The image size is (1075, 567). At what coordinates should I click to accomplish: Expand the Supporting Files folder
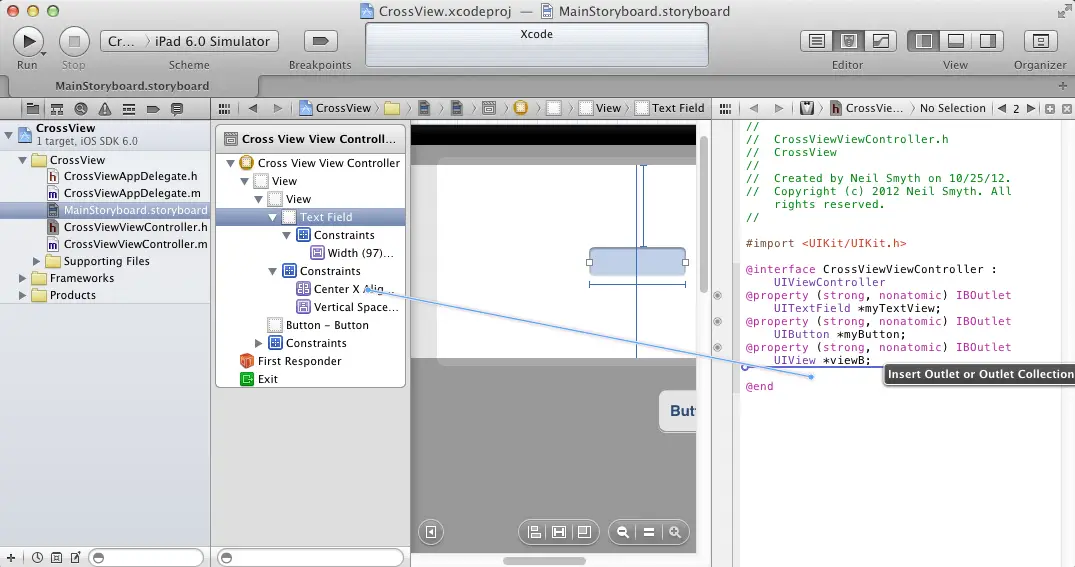(x=38, y=261)
